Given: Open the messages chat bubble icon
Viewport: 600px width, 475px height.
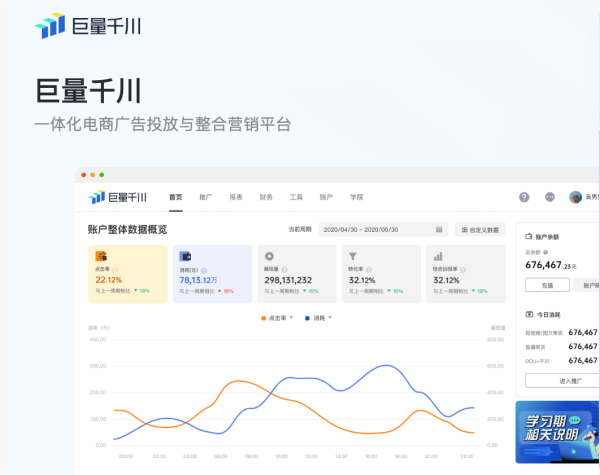Looking at the screenshot, I should click(x=549, y=197).
